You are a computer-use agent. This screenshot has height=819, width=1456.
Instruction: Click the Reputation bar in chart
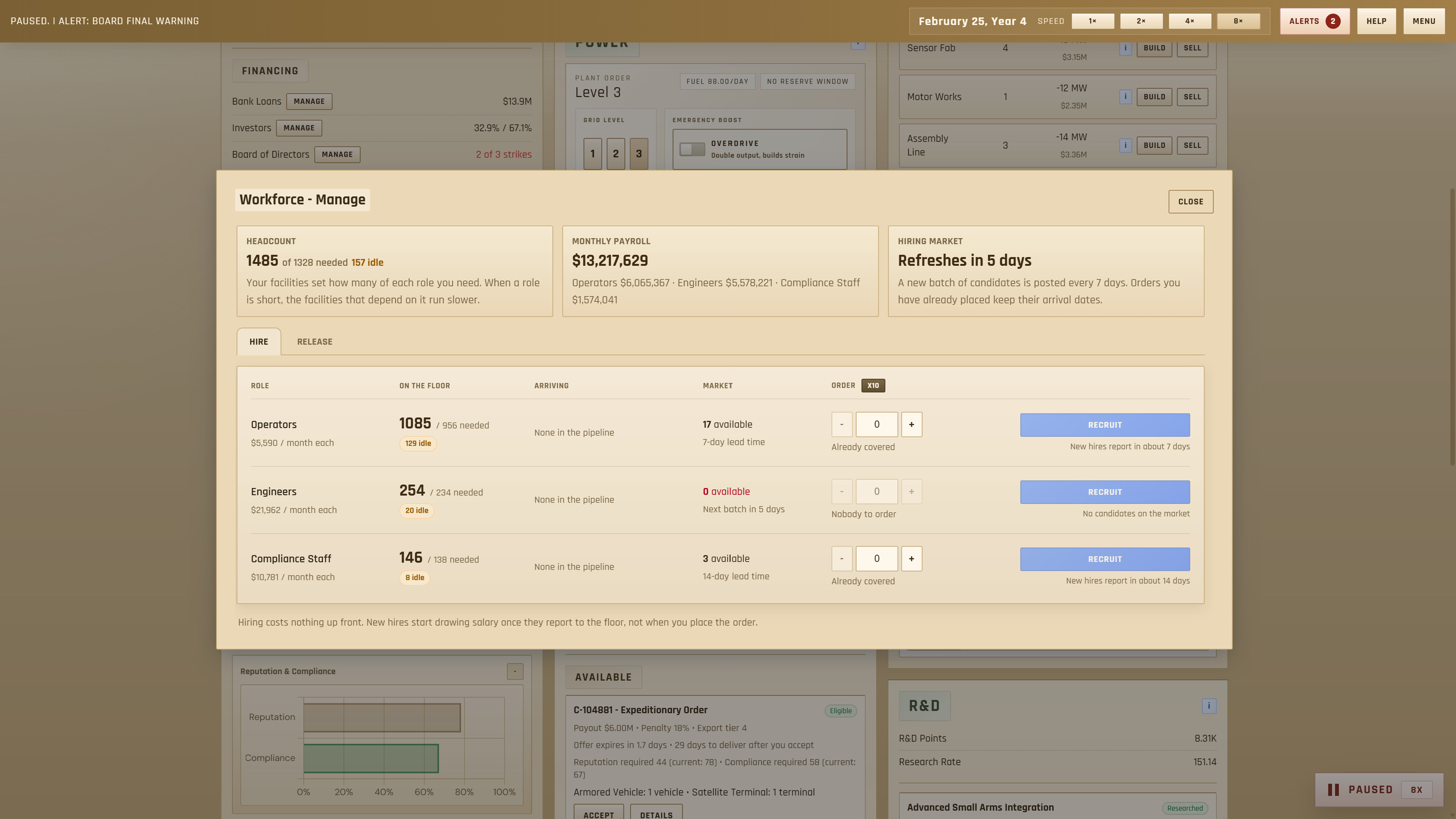point(382,717)
